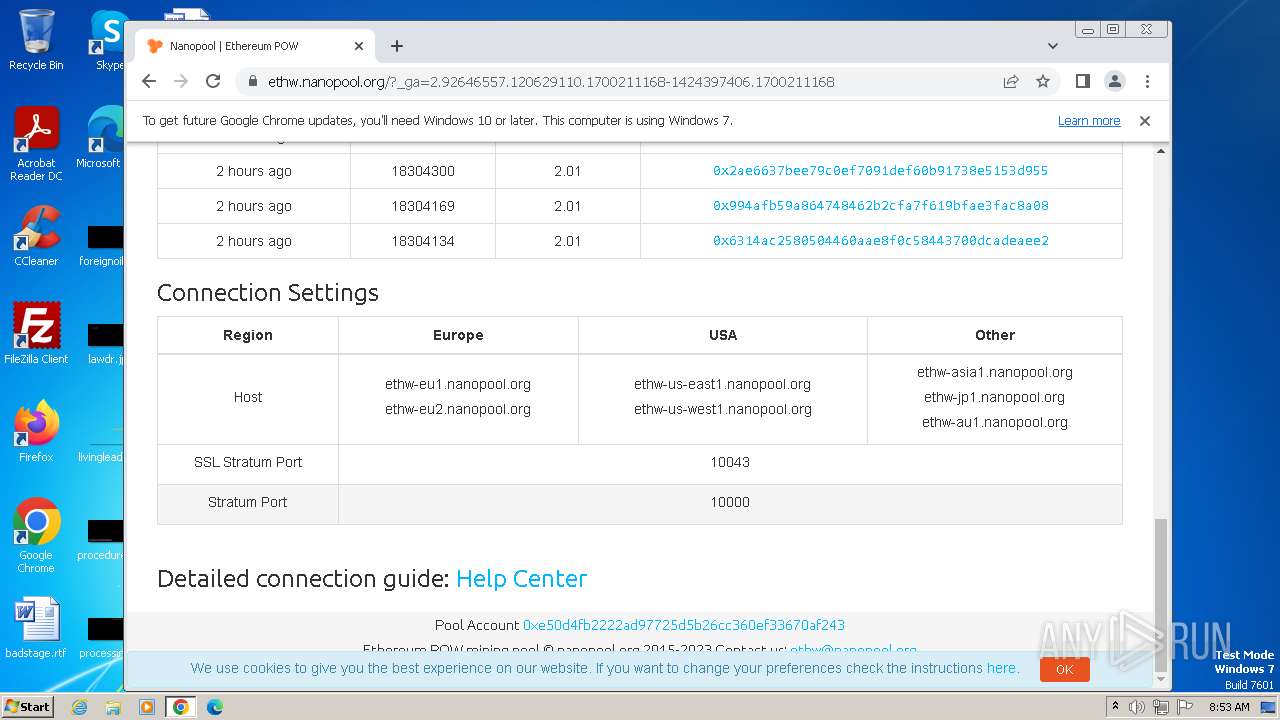This screenshot has height=720, width=1280.
Task: Open Acrobat Reader DC desktop icon
Action: pos(36,144)
